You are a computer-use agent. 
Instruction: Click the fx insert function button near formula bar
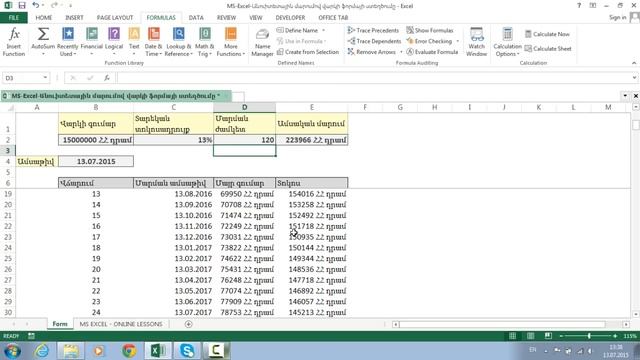[107, 78]
